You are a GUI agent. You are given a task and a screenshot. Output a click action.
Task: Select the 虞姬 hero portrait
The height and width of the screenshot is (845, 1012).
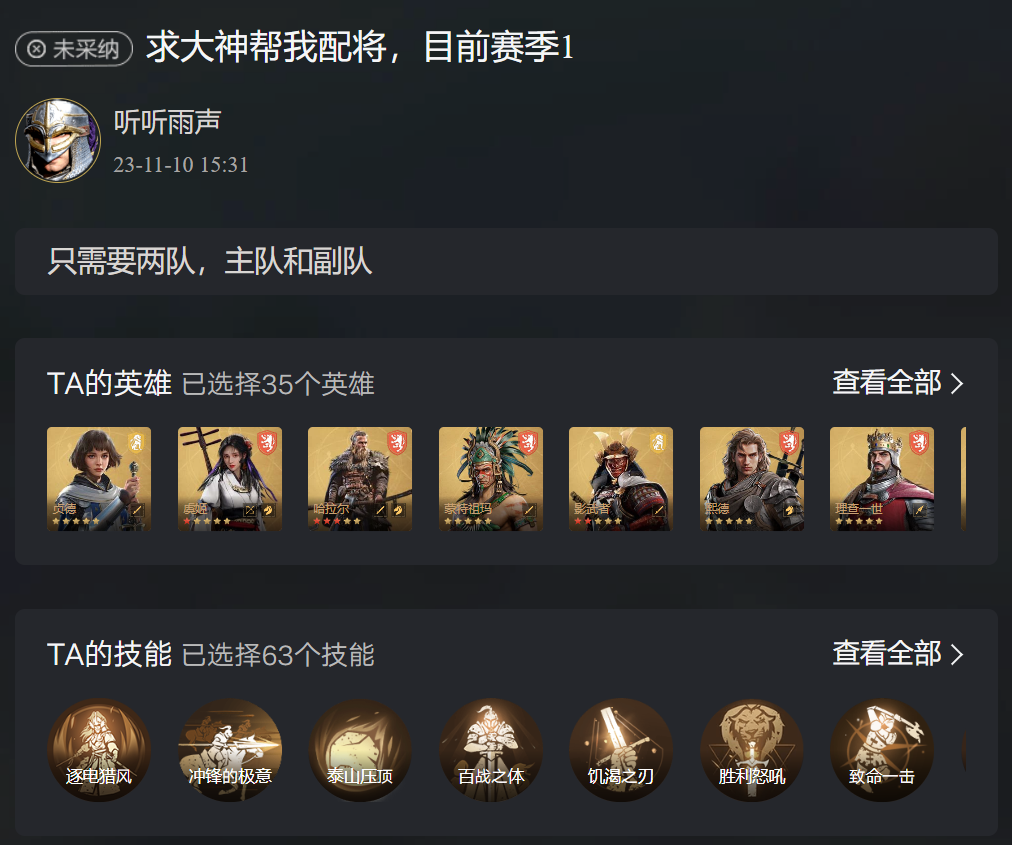coord(230,479)
